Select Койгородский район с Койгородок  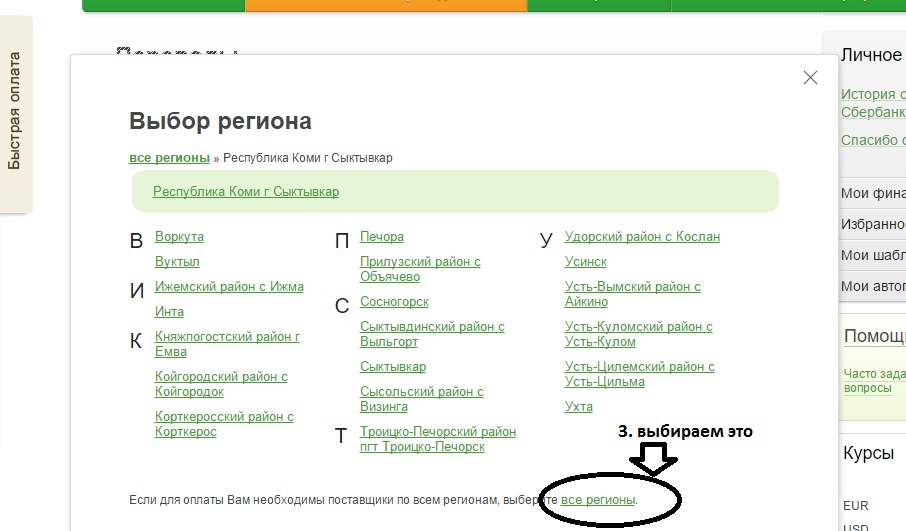pyautogui.click(x=221, y=384)
